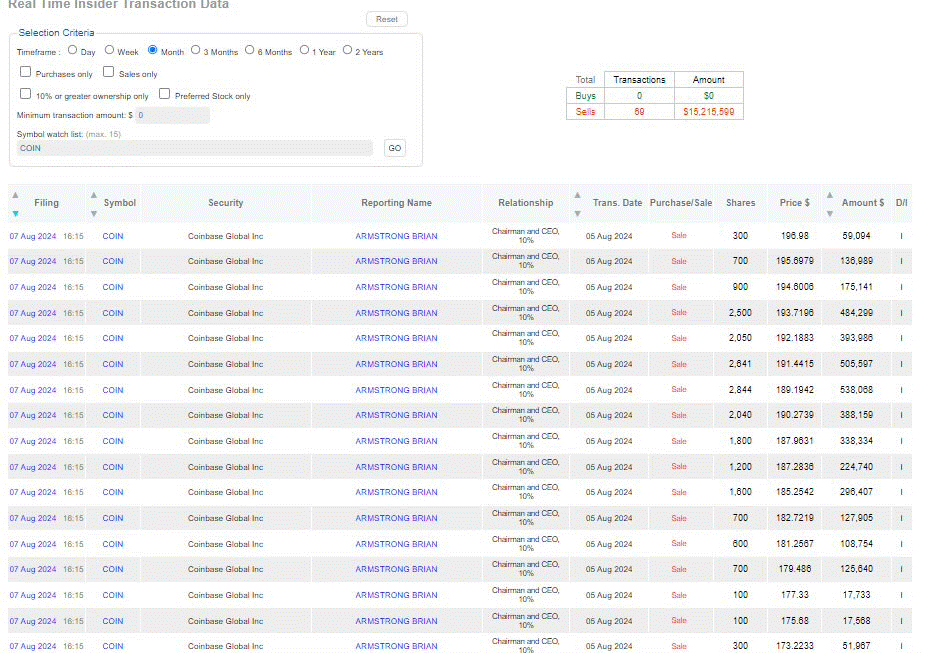Screen dimensions: 933x653
Task: Click the GO button
Action: pyautogui.click(x=394, y=148)
